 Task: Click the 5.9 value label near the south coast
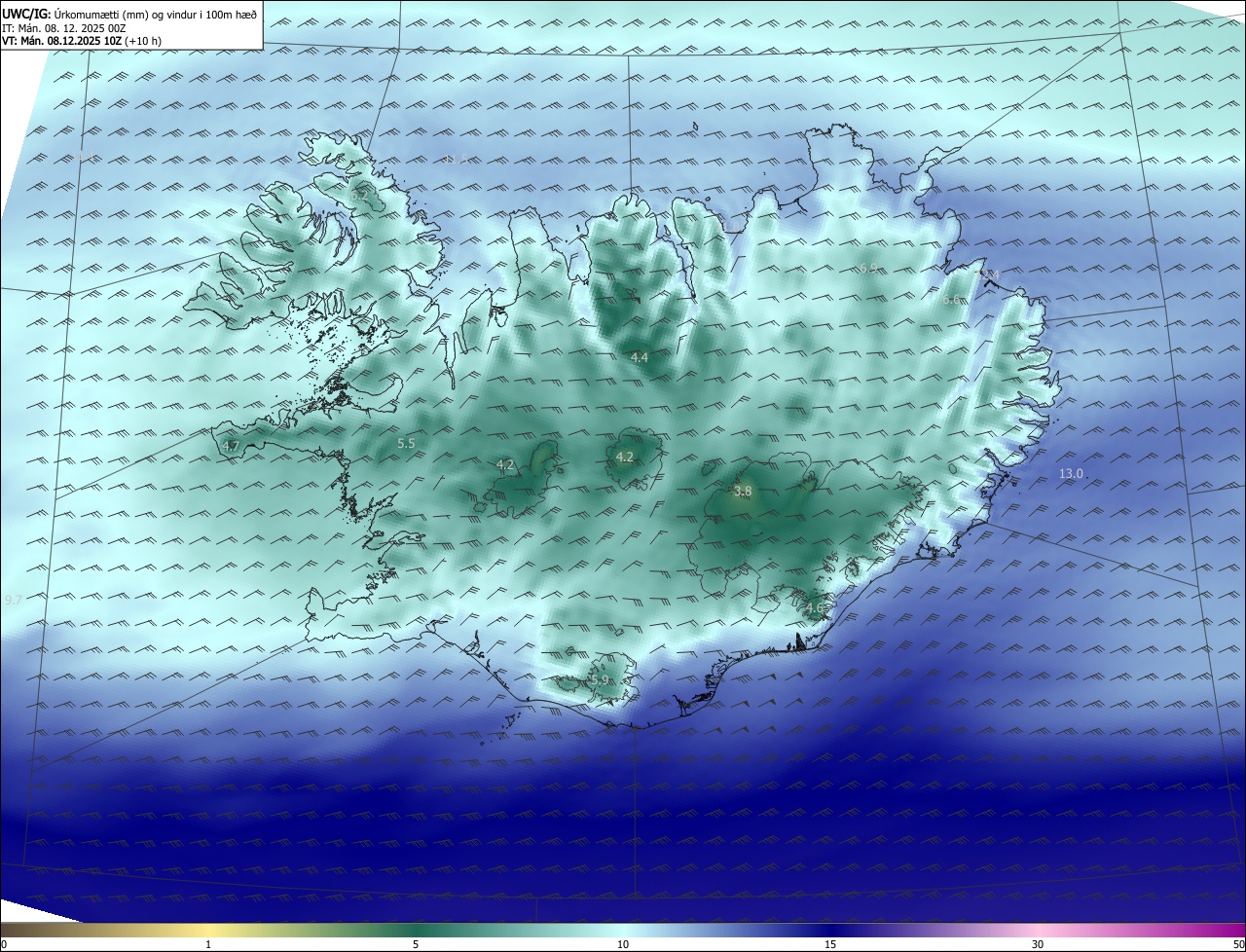(x=599, y=679)
